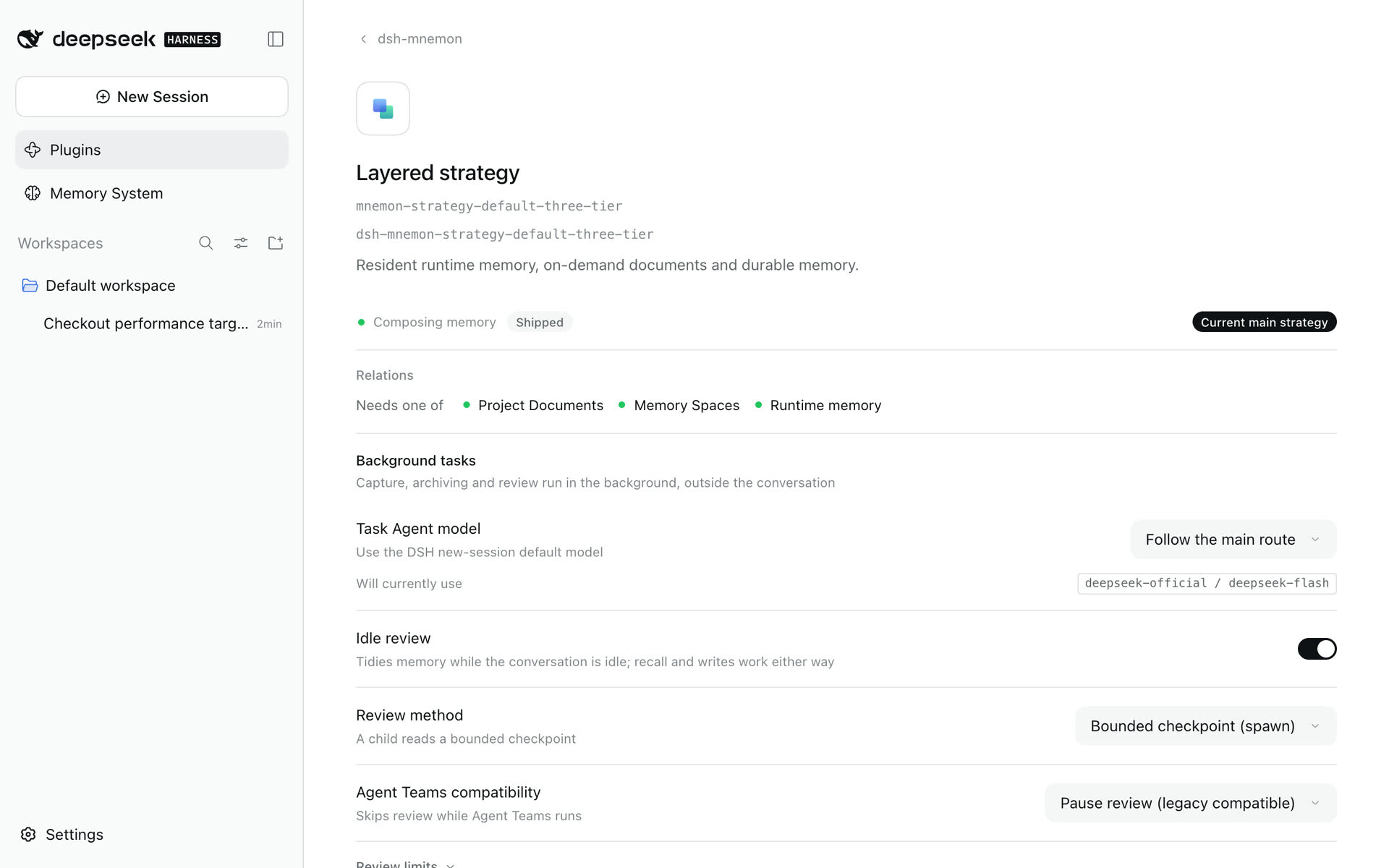Open workspace filter sliders icon
The height and width of the screenshot is (868, 1389).
coord(241,243)
